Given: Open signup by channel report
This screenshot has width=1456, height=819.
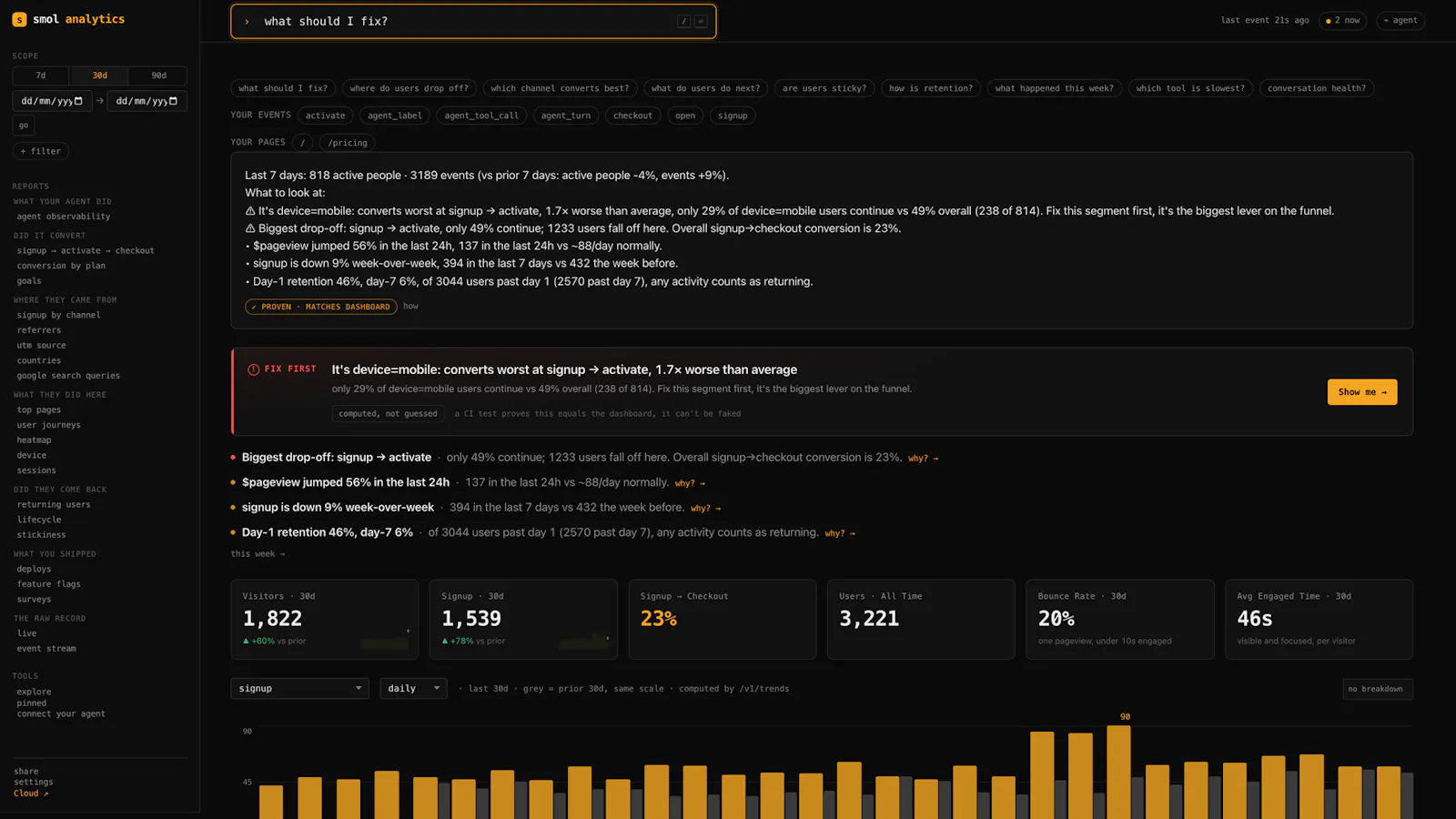Looking at the screenshot, I should coord(59,315).
